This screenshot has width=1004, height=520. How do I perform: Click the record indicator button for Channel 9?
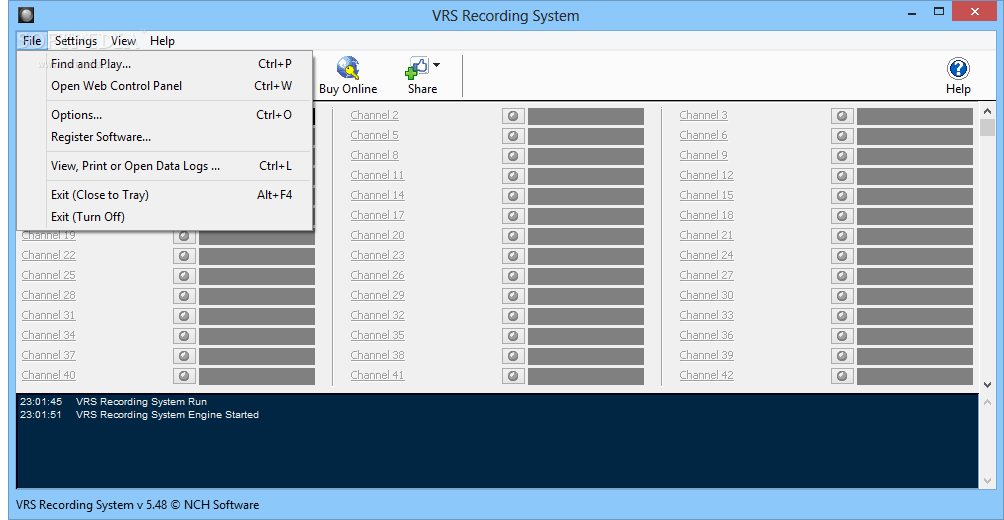(x=842, y=156)
